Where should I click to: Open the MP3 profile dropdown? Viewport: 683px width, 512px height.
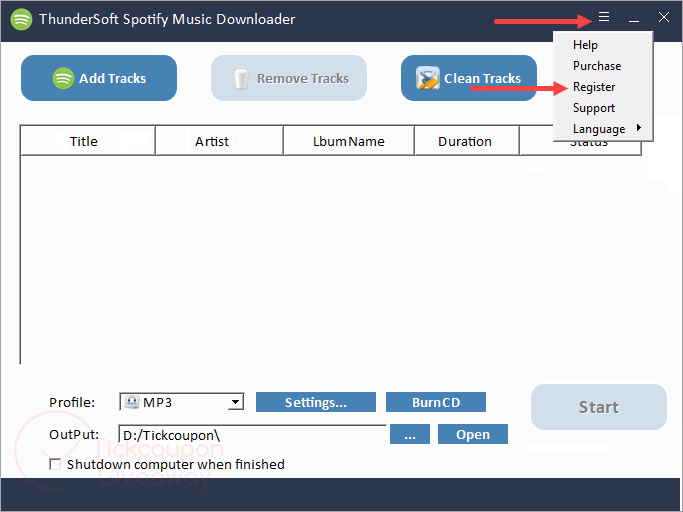tap(181, 402)
